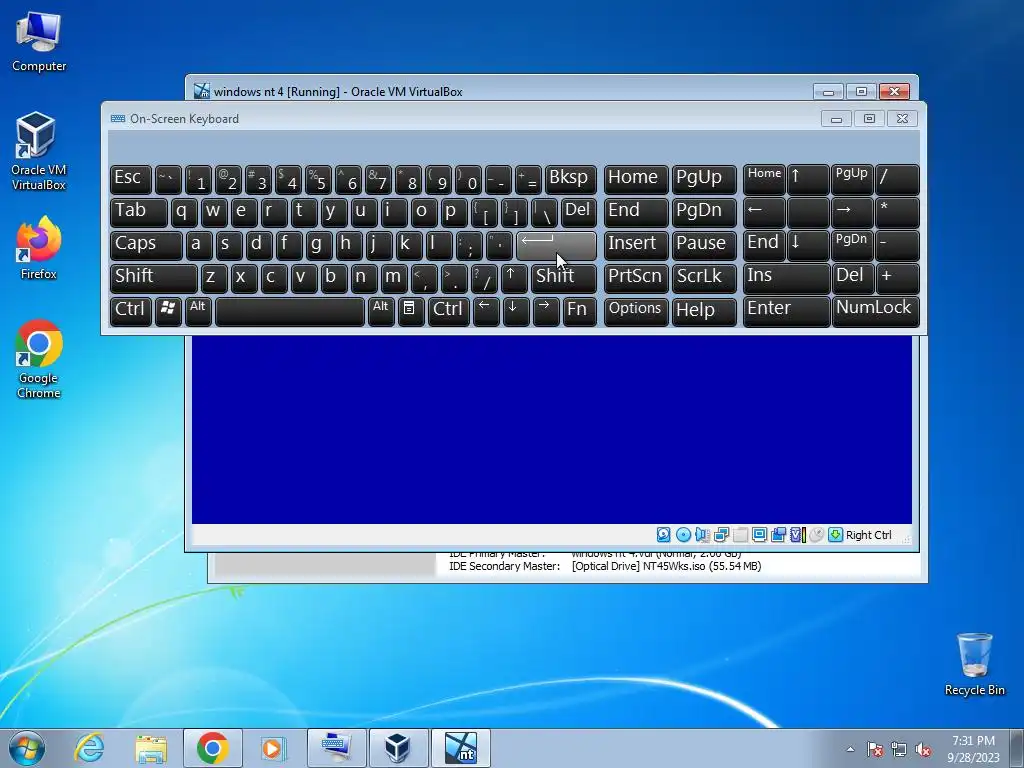Screen dimensions: 1024x768
Task: Select the Firefox desktop shortcut
Action: pos(39,248)
